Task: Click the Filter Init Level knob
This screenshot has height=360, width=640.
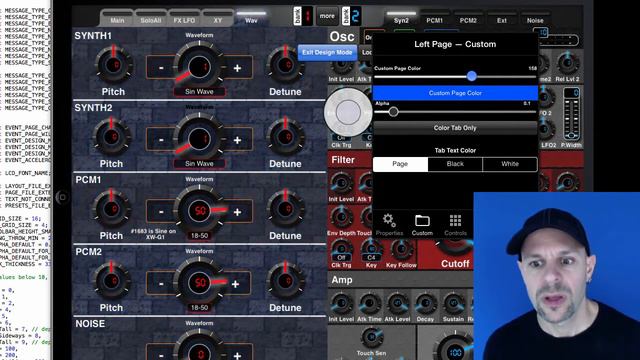Action: [341, 183]
